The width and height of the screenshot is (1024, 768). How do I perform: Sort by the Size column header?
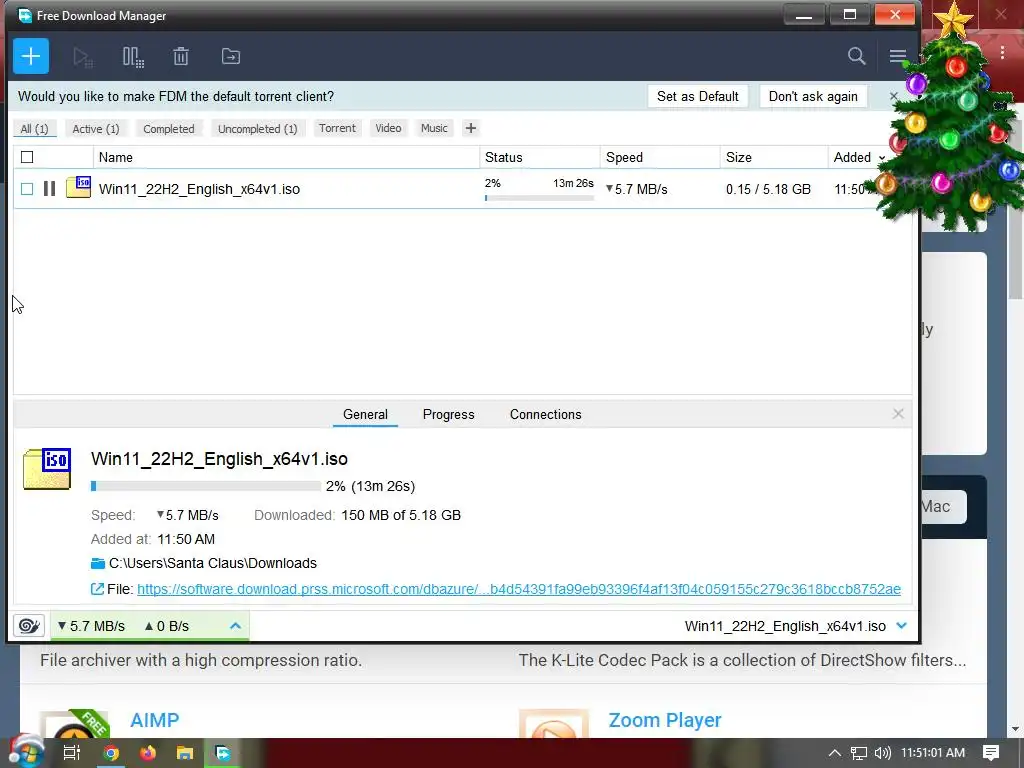(x=774, y=157)
